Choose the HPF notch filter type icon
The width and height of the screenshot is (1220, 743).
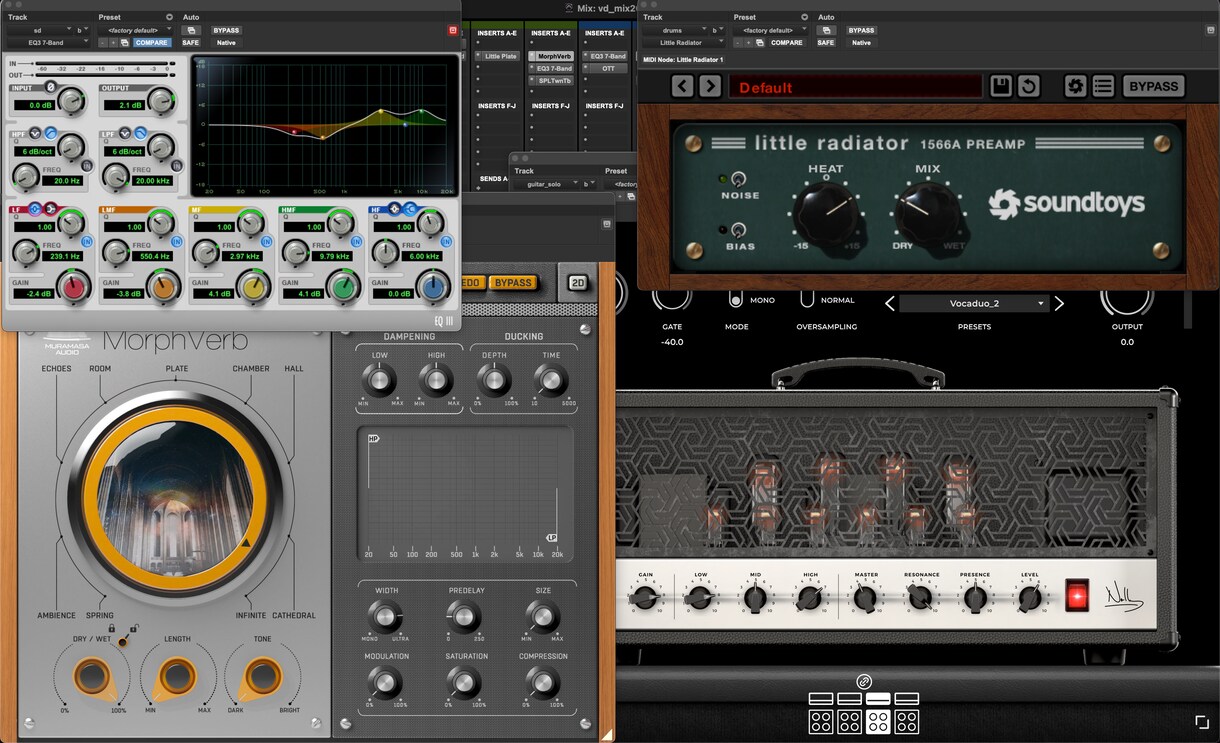coord(35,133)
